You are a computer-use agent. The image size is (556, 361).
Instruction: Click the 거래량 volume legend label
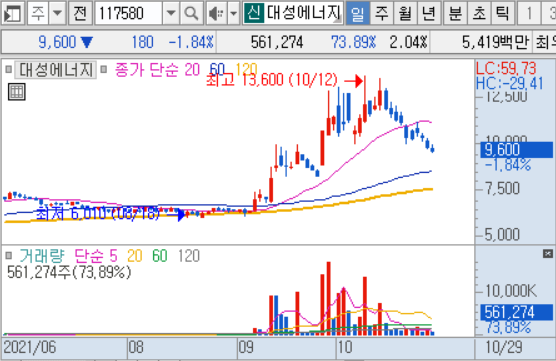pyautogui.click(x=42, y=256)
